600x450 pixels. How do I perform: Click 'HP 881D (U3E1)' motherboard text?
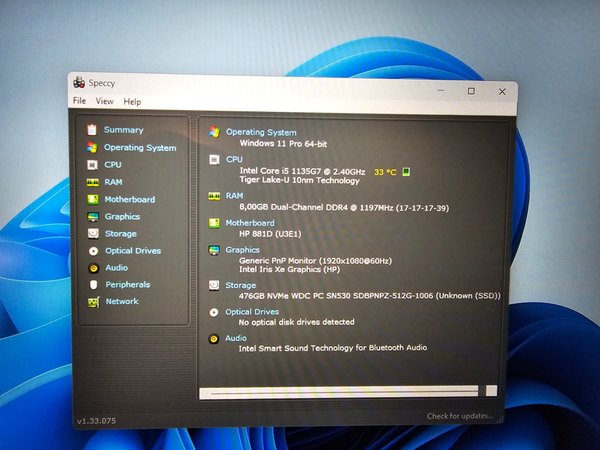270,234
